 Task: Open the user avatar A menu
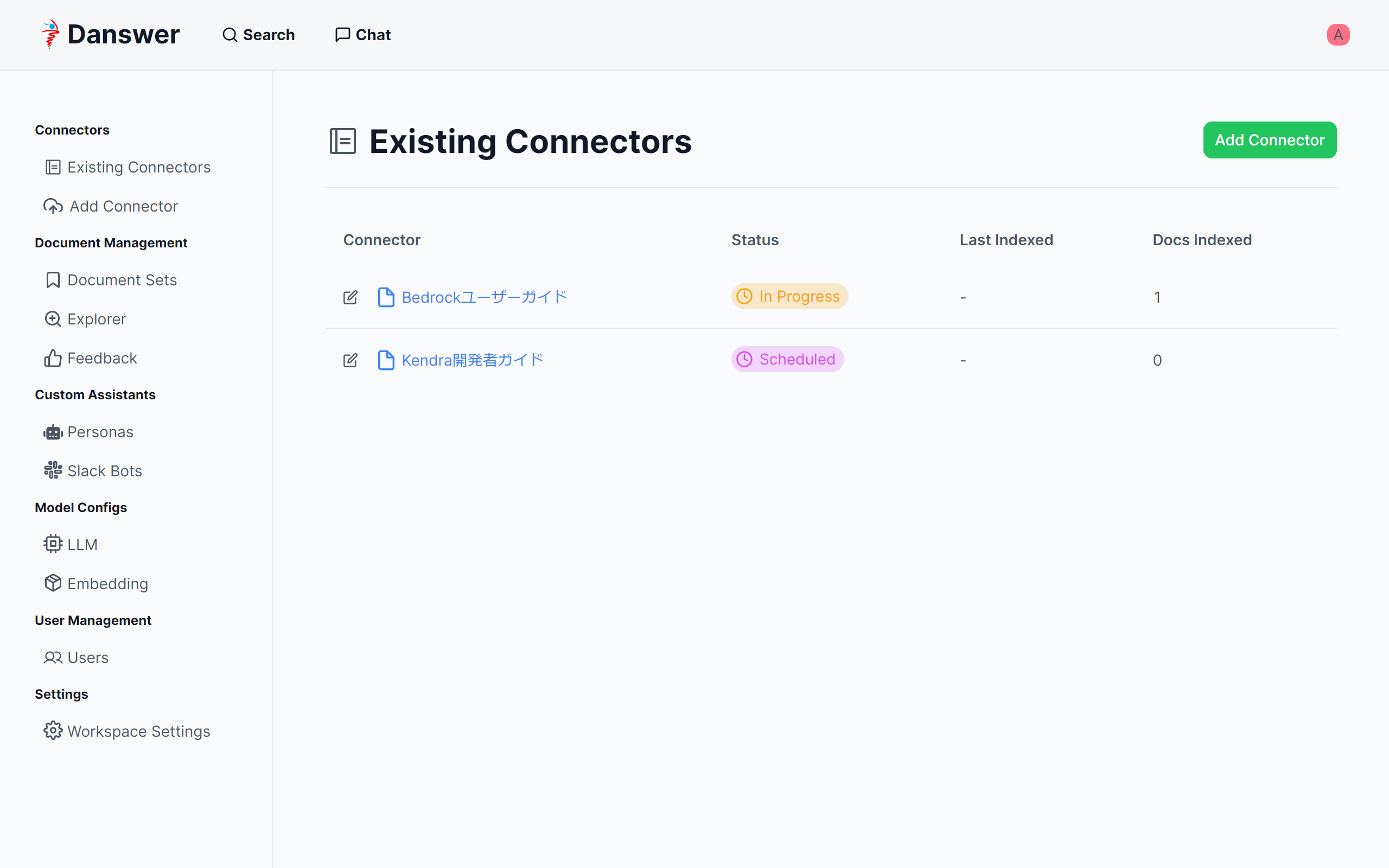coord(1337,34)
